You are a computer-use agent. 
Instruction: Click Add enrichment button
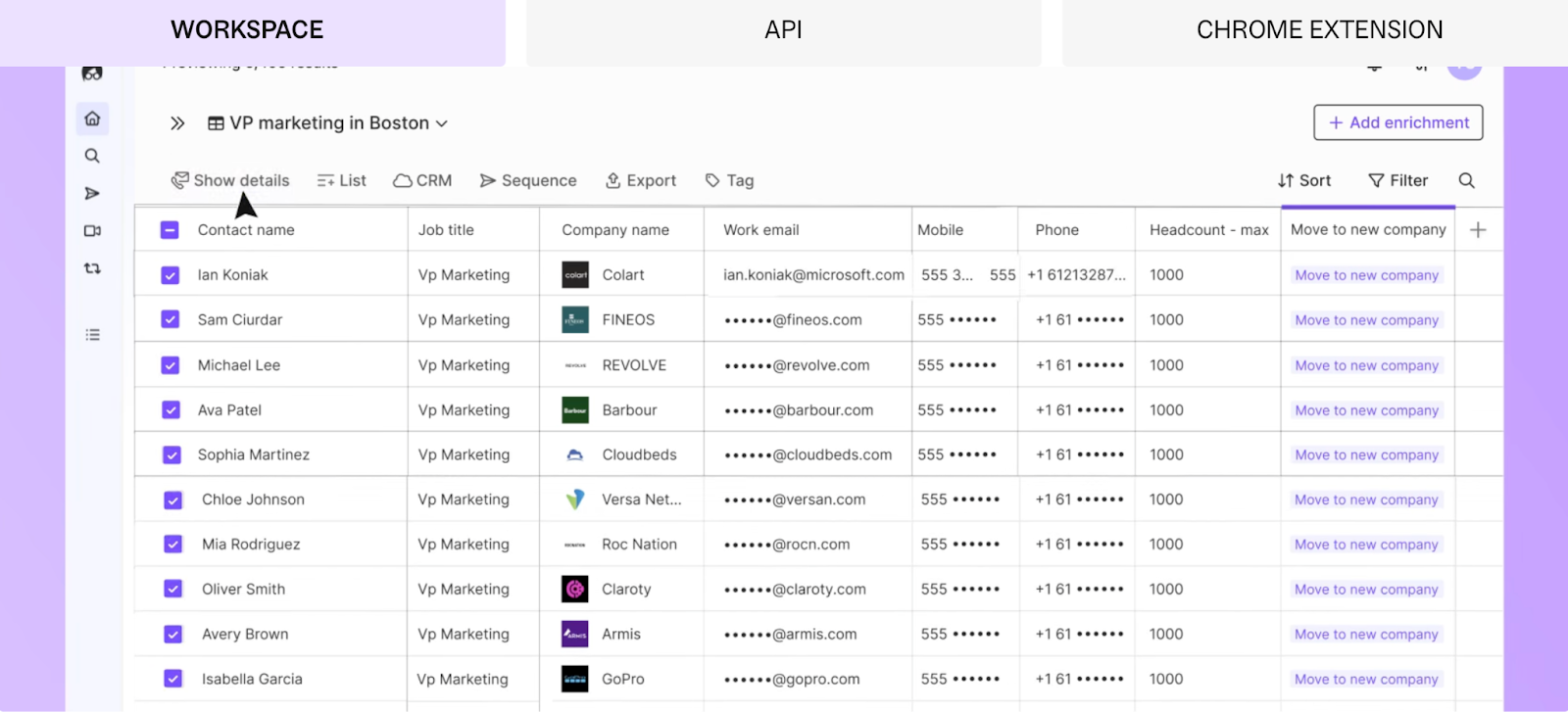tap(1398, 122)
